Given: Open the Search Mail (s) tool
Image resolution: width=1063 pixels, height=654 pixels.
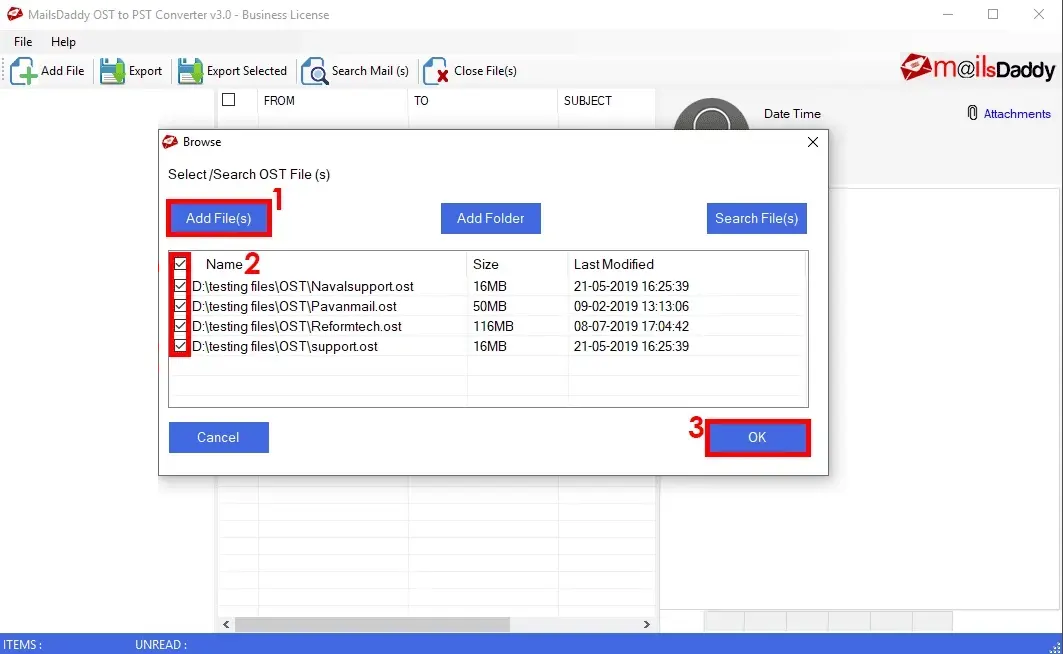Looking at the screenshot, I should [355, 70].
